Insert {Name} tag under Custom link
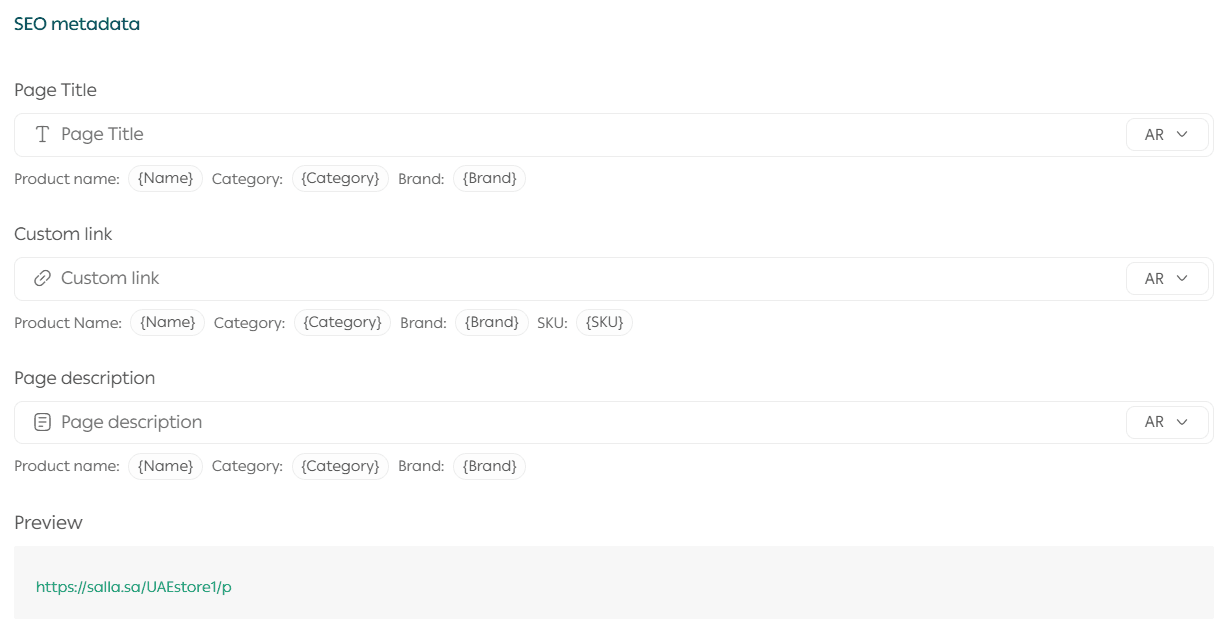 pyautogui.click(x=168, y=322)
